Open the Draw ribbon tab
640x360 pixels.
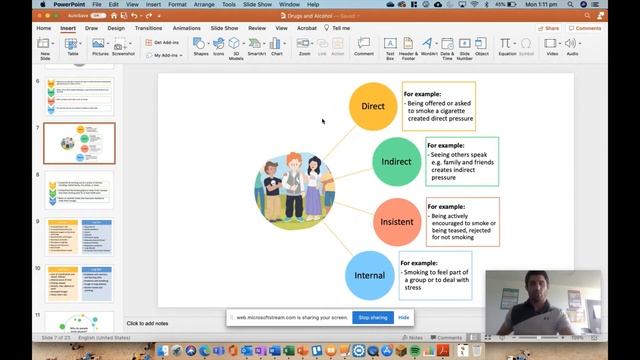point(91,28)
